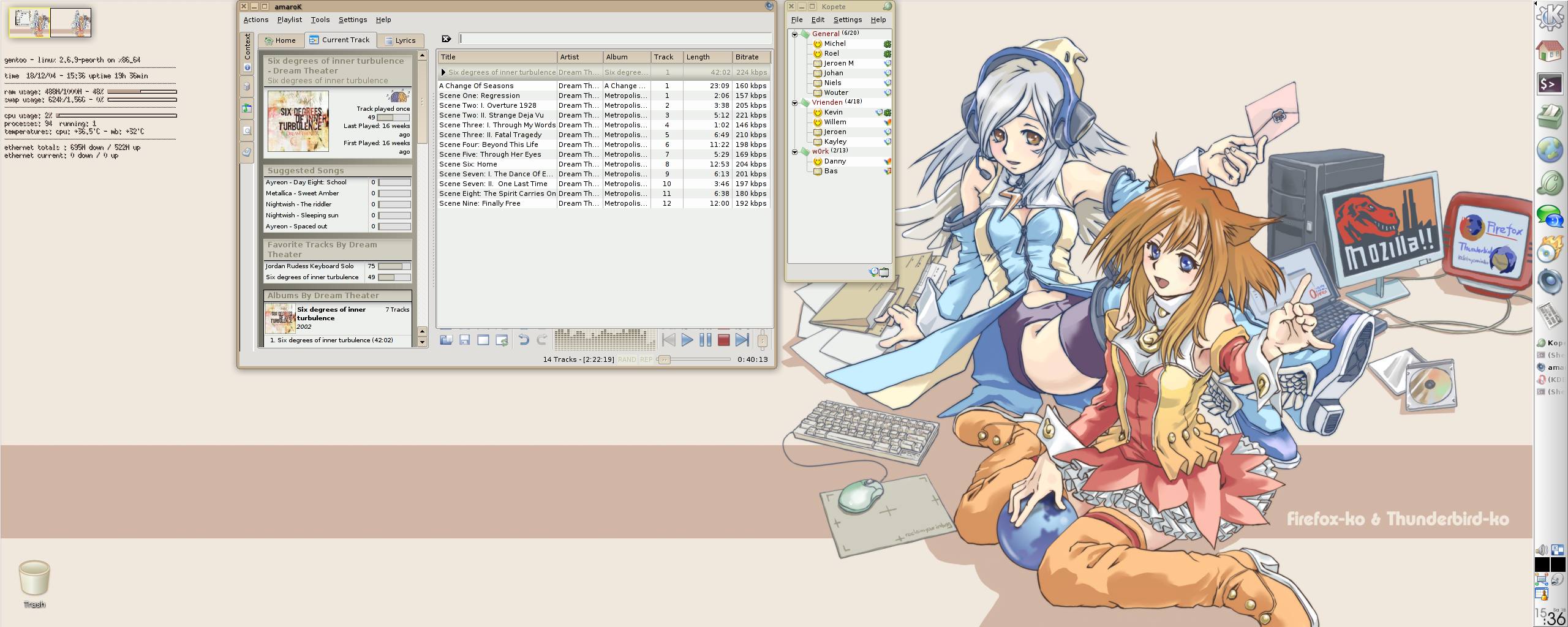Screen dimensions: 1568x627
Task: Select the Current Track tab
Action: tap(339, 40)
